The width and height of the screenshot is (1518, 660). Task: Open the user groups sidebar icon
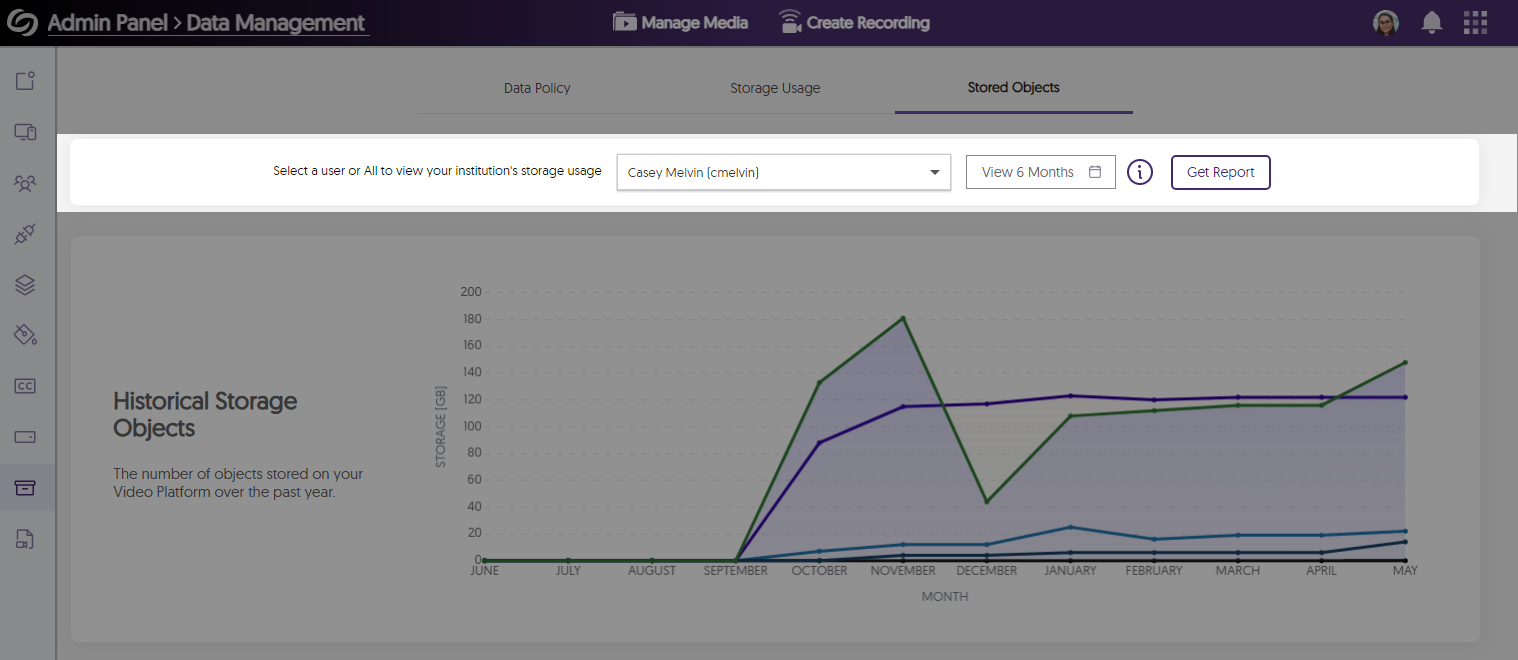tap(25, 183)
